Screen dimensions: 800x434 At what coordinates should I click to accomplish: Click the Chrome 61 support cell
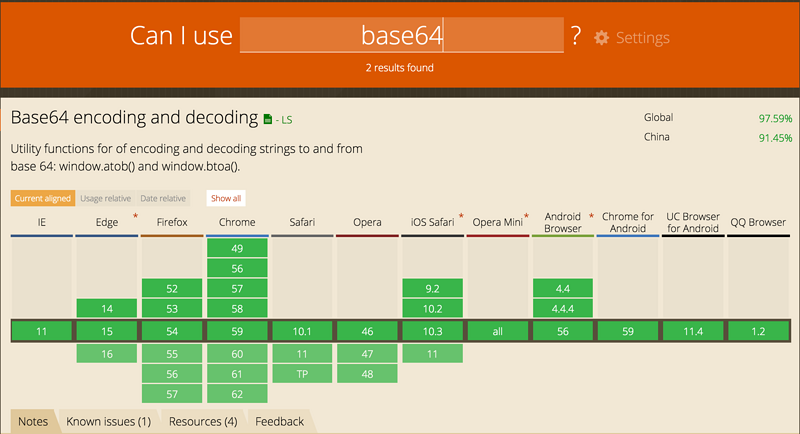[x=237, y=374]
